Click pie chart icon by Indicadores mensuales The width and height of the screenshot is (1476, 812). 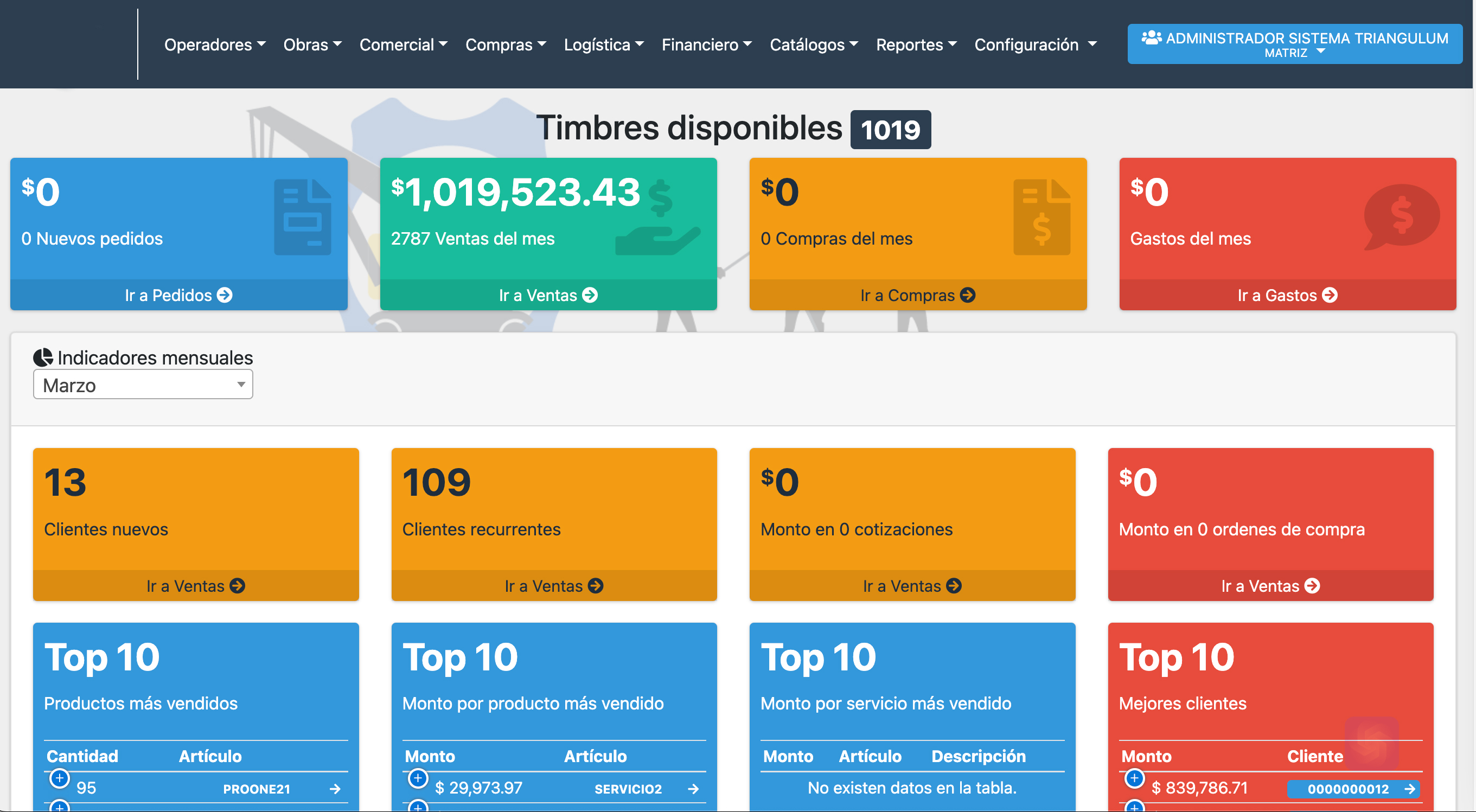click(43, 357)
